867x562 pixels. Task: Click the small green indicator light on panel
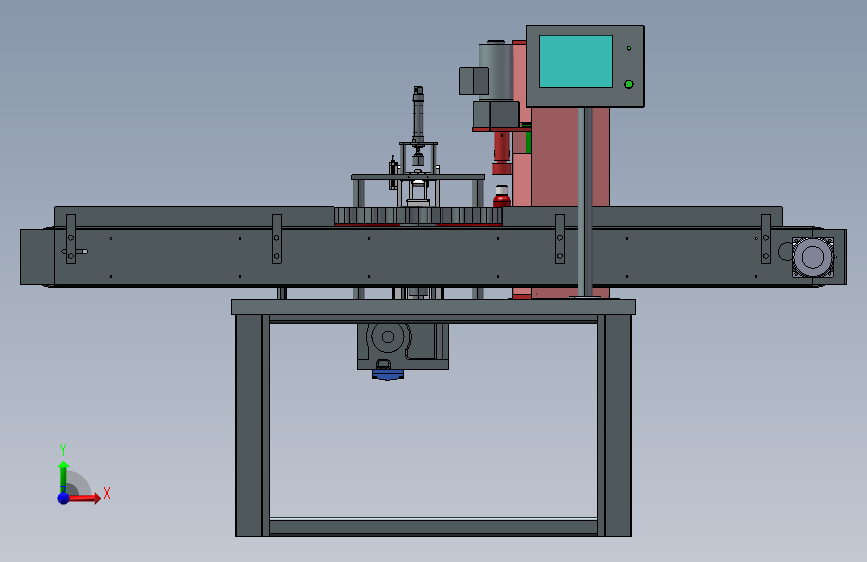click(629, 48)
